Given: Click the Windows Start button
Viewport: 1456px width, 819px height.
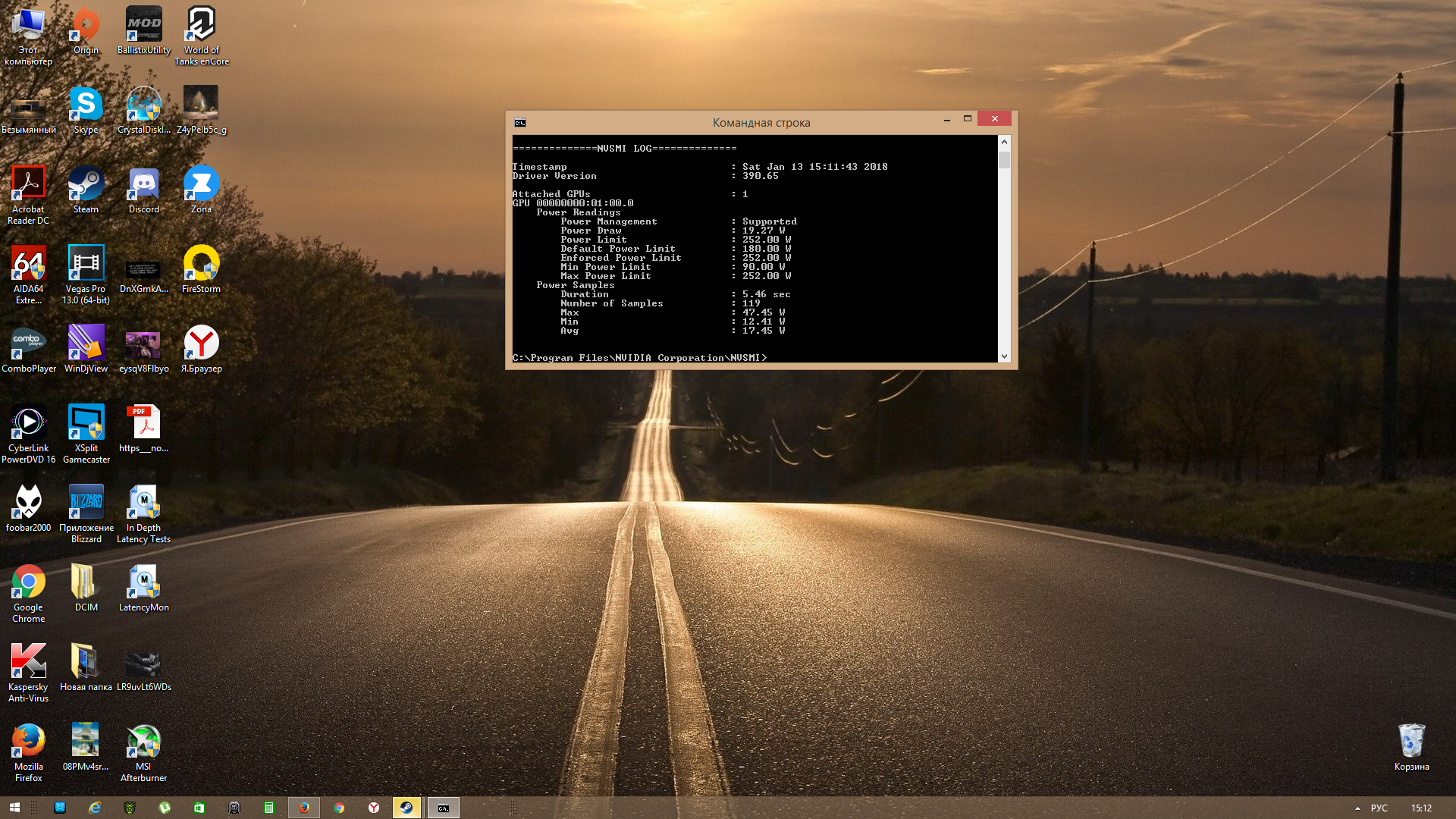Looking at the screenshot, I should coord(14,808).
